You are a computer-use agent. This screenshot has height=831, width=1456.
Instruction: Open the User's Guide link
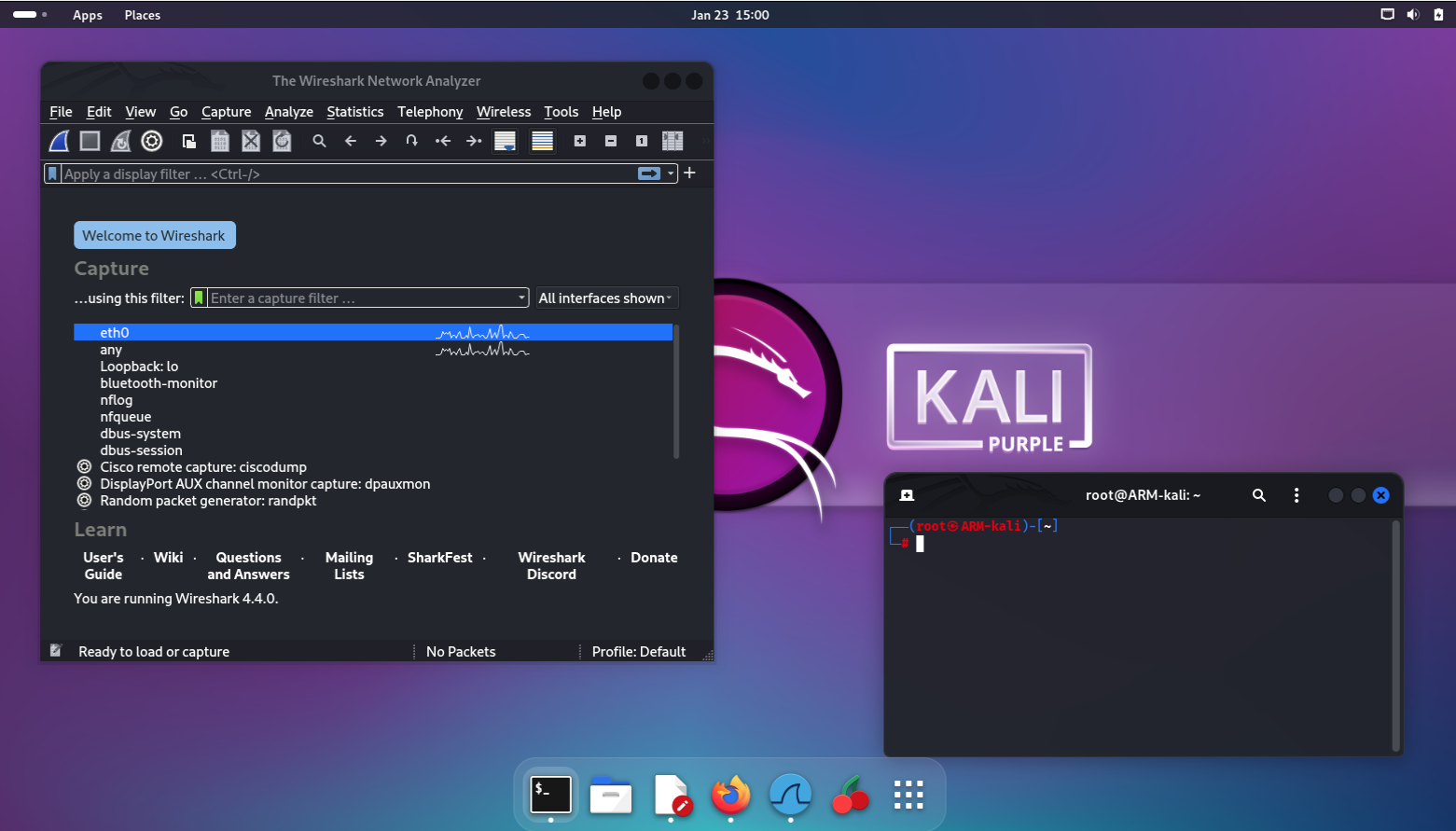tap(103, 566)
